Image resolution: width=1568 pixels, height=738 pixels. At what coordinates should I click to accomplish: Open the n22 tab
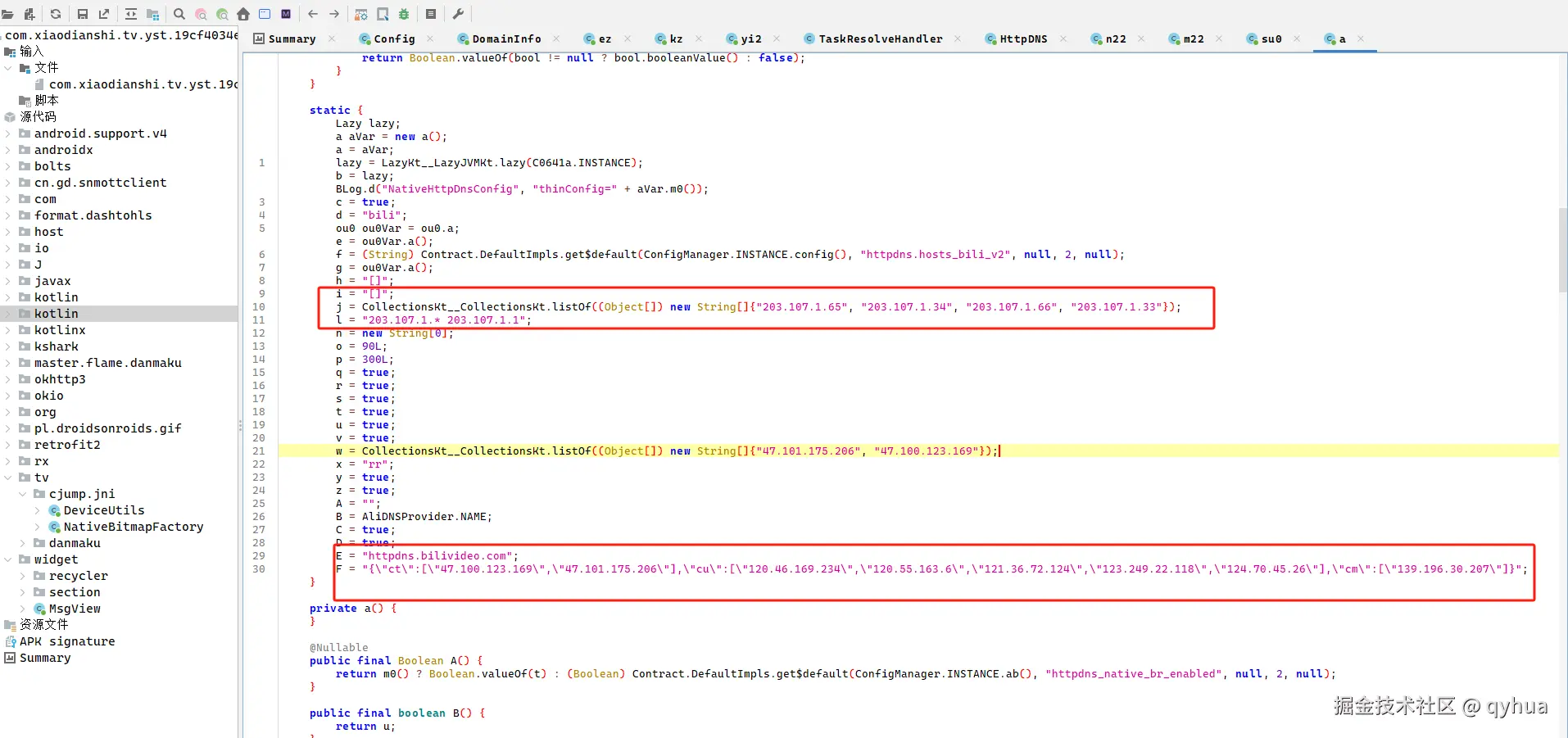(1108, 38)
